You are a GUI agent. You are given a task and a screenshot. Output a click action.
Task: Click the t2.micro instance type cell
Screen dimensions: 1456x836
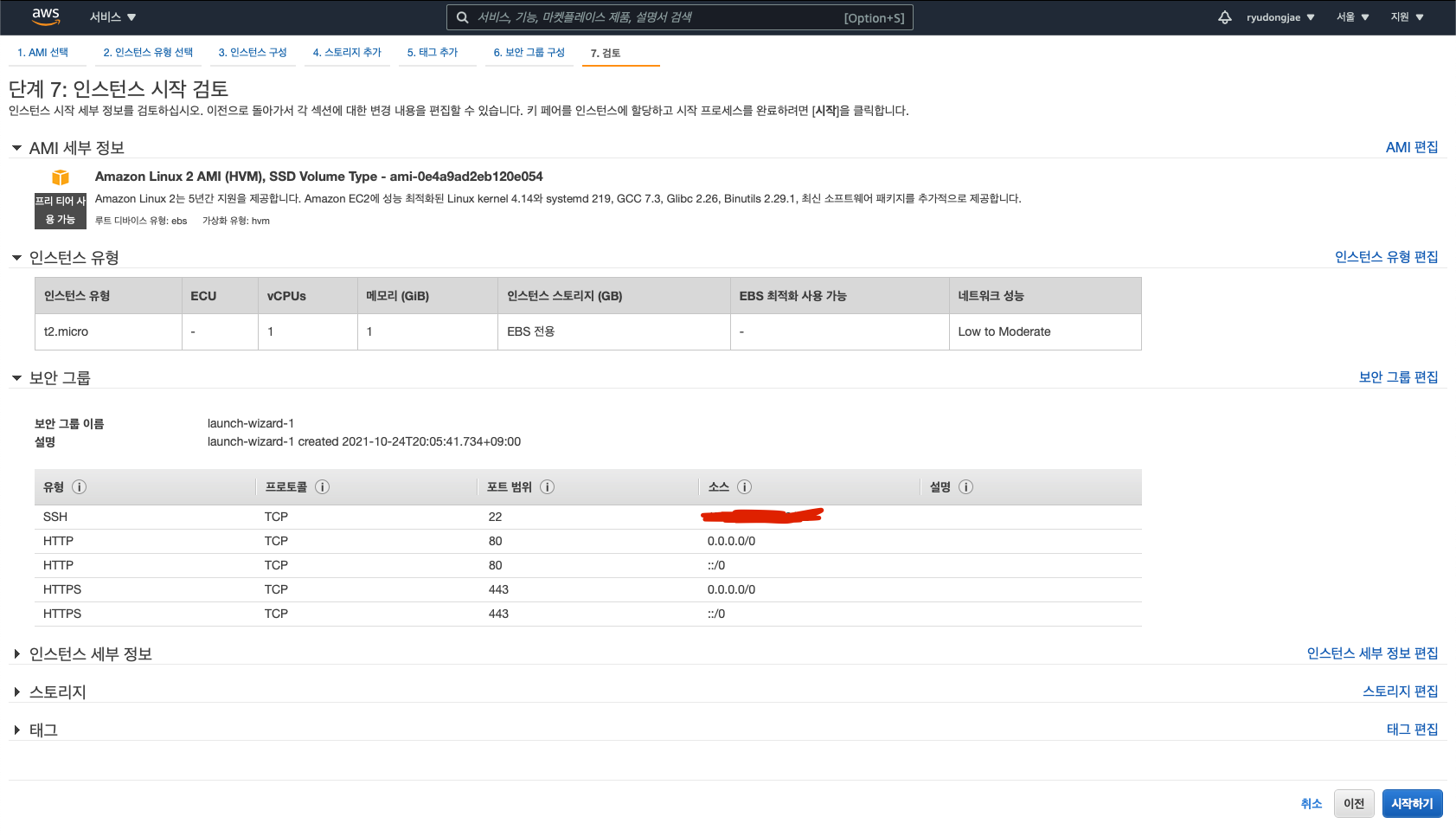[x=108, y=332]
